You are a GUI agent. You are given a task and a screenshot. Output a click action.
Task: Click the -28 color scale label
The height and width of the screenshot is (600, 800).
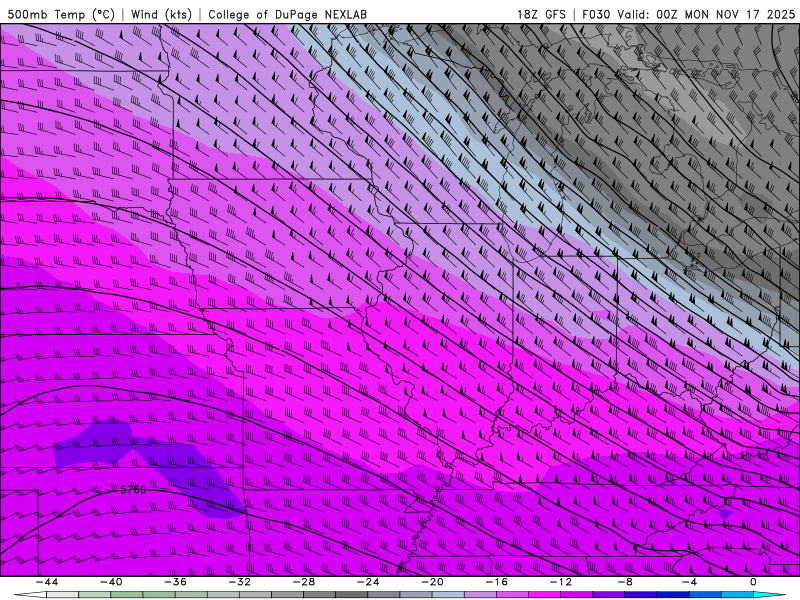pos(304,582)
